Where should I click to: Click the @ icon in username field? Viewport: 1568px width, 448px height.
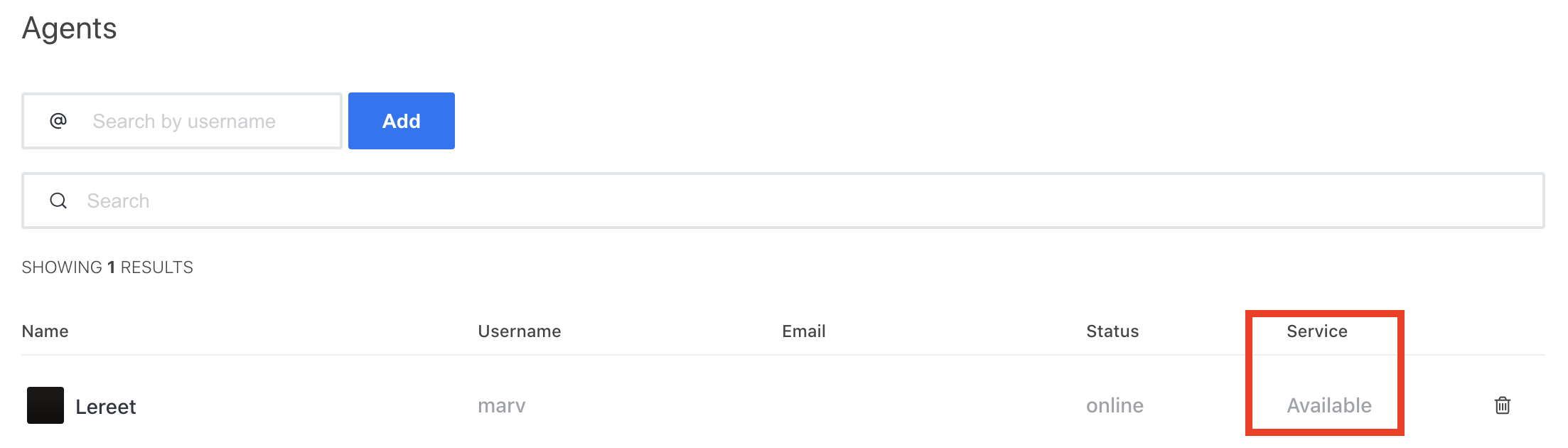(58, 121)
